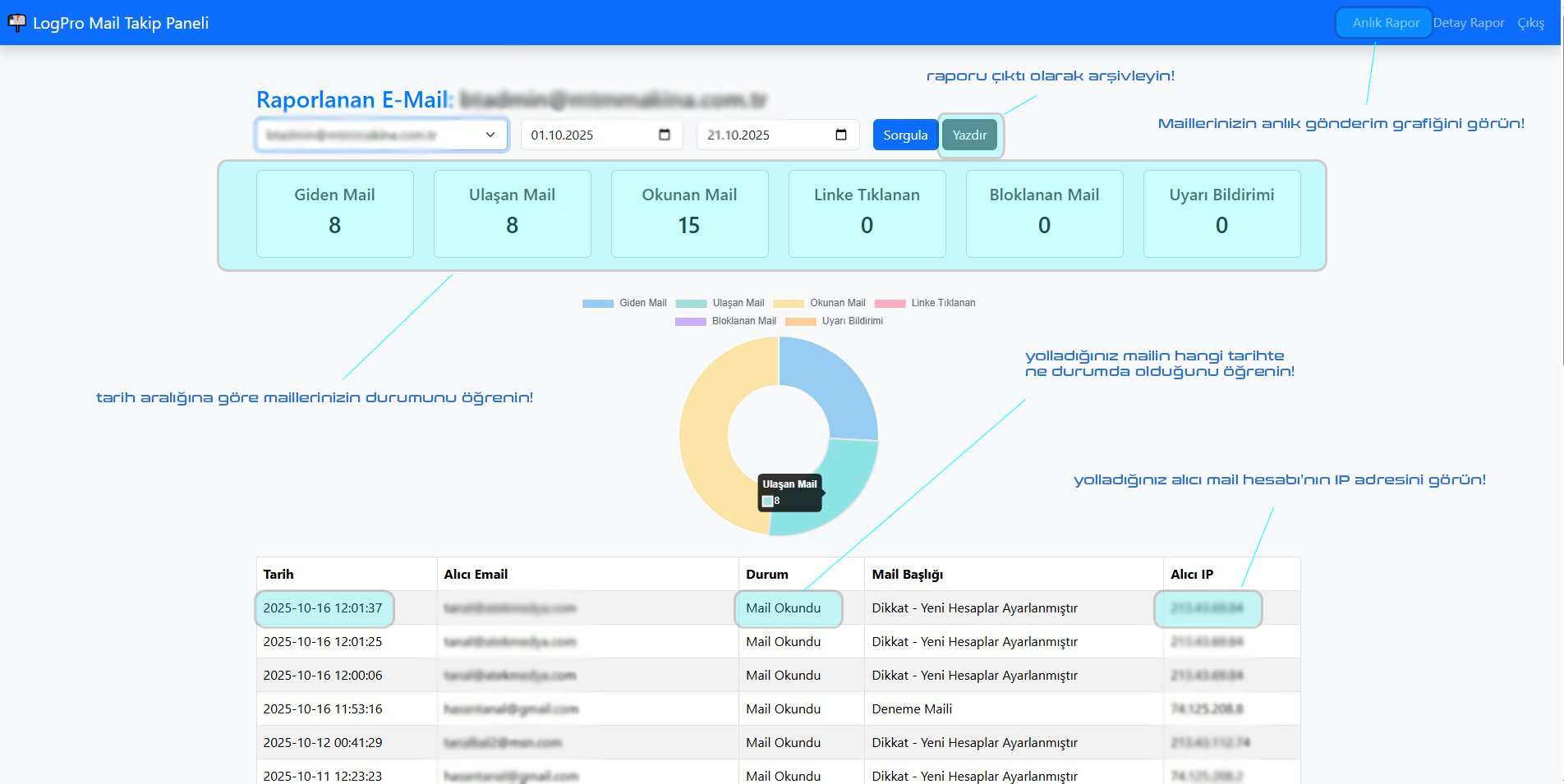Toggle the Giden Mail legend item
1564x784 pixels.
[624, 303]
